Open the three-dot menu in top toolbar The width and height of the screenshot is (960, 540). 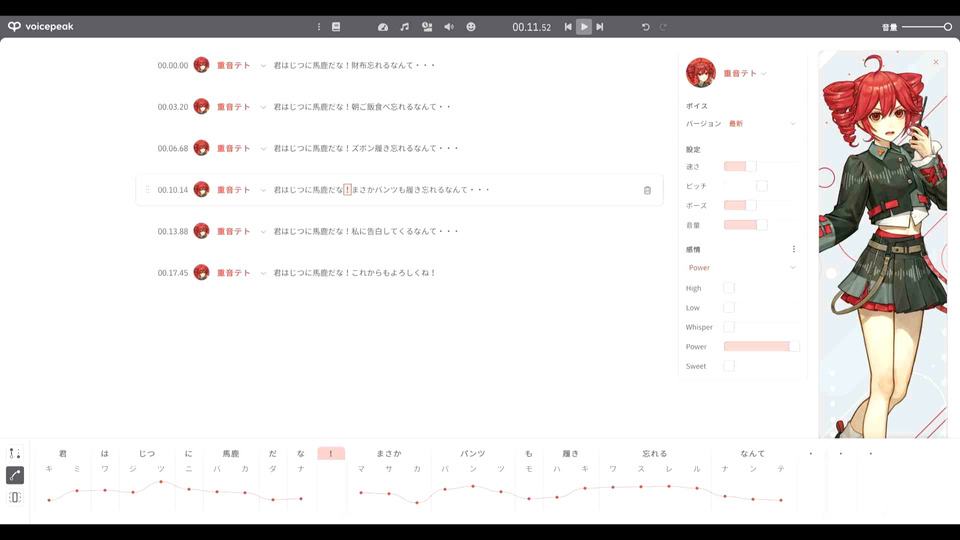[318, 27]
